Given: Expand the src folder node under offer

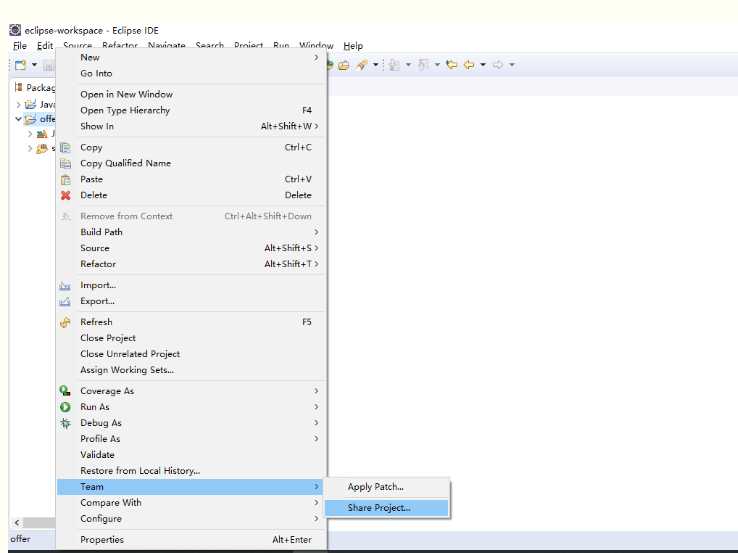Looking at the screenshot, I should pos(30,149).
